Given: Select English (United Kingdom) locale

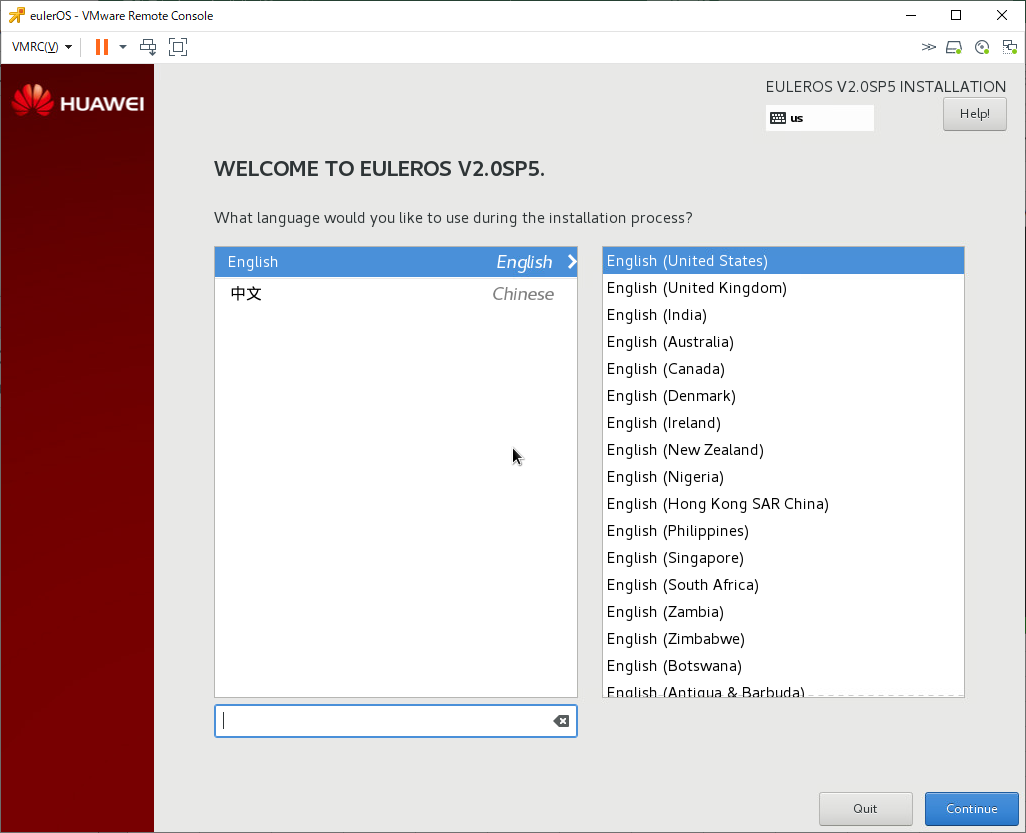Looking at the screenshot, I should (696, 287).
